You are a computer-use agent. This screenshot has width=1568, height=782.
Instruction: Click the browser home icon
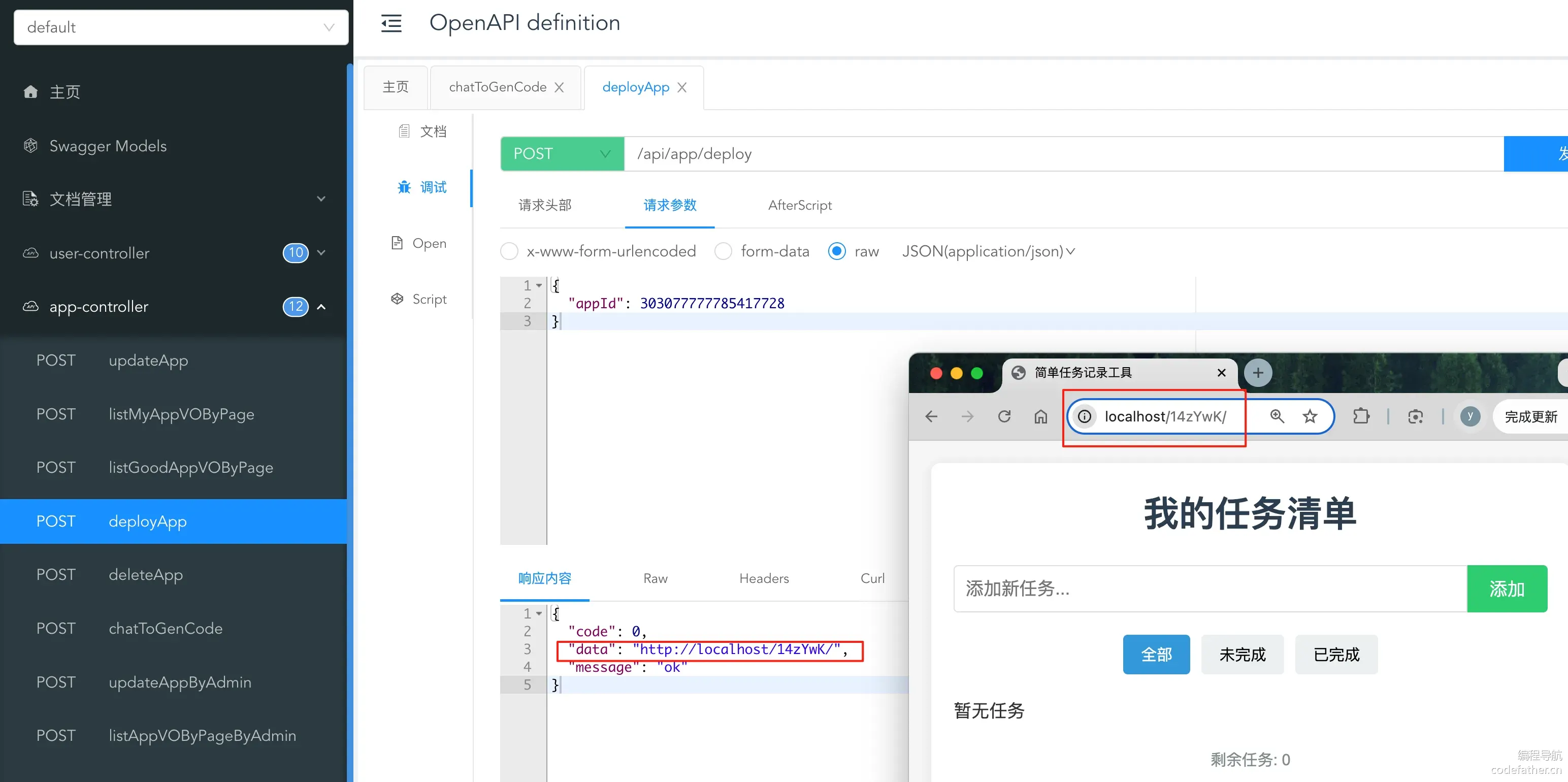tap(1041, 416)
